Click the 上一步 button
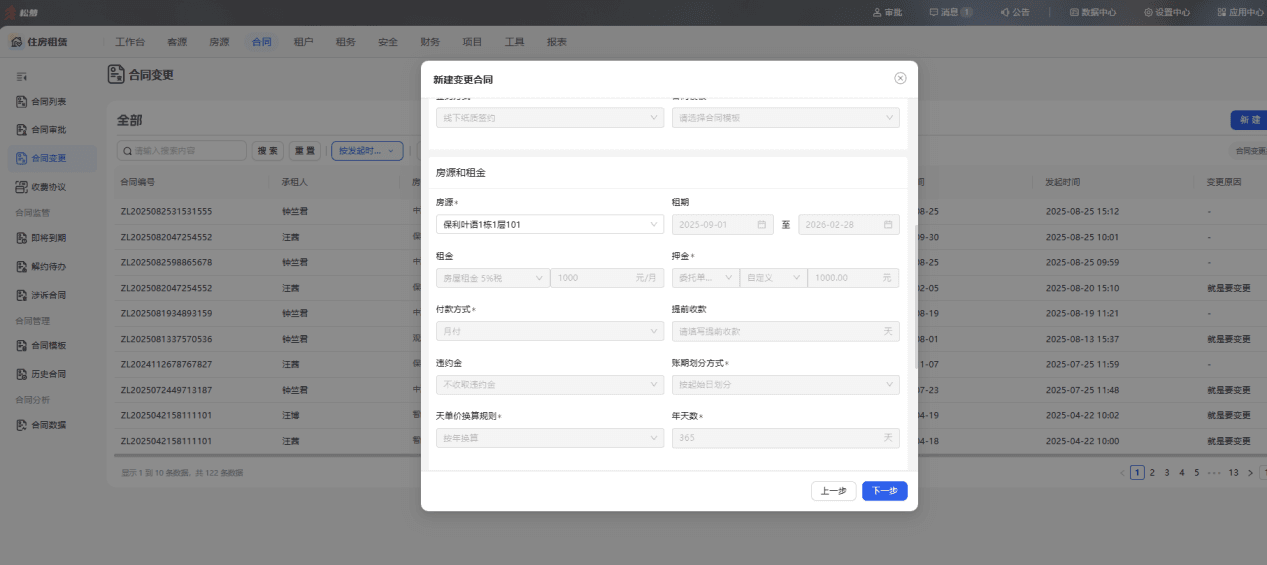The width and height of the screenshot is (1267, 565). pyautogui.click(x=834, y=491)
